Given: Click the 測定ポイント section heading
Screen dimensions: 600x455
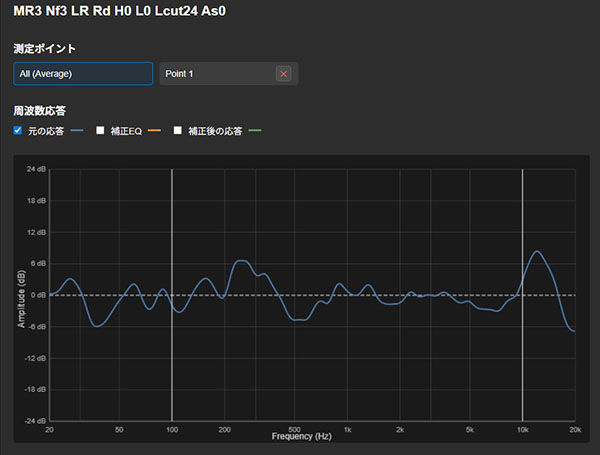Looking at the screenshot, I should 44,48.
